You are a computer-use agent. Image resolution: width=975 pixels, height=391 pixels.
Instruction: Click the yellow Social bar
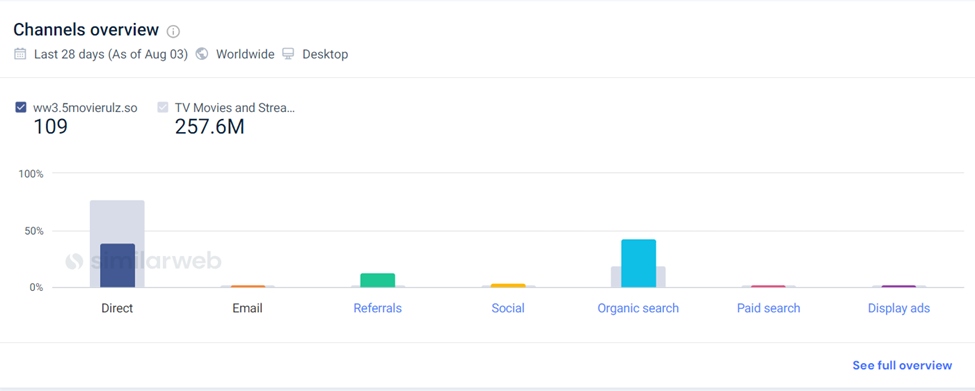point(508,285)
